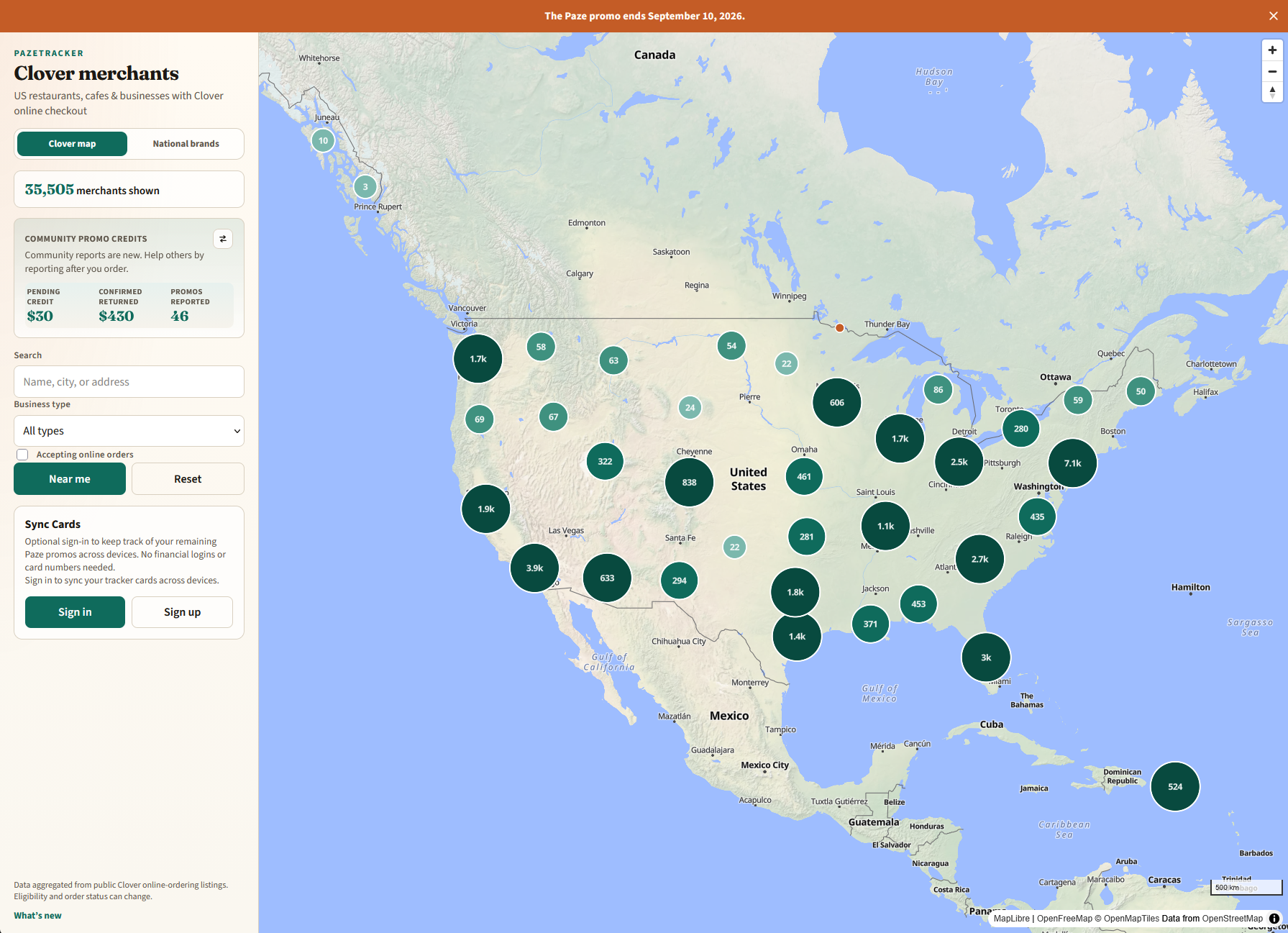The width and height of the screenshot is (1288, 933).
Task: Open the MapLibre attribution link
Action: click(x=1011, y=919)
